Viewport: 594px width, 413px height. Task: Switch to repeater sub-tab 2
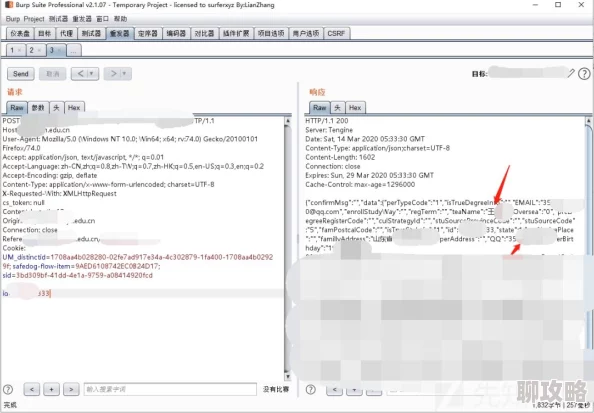(32, 50)
